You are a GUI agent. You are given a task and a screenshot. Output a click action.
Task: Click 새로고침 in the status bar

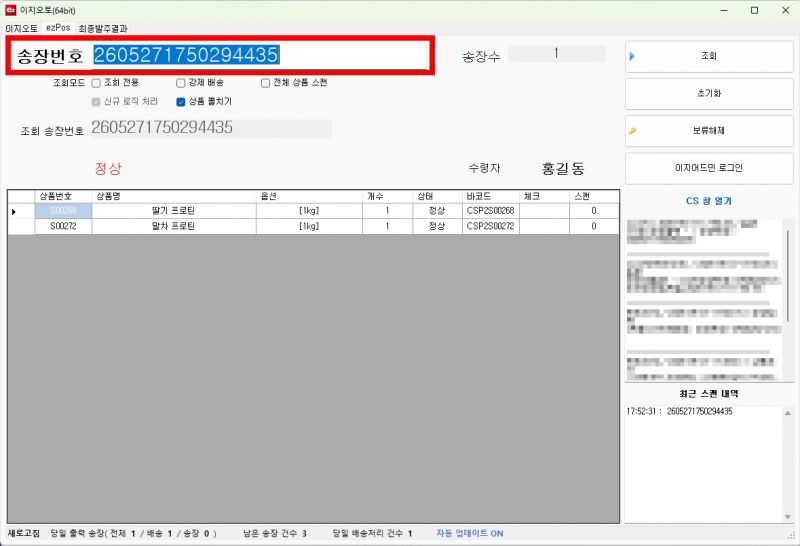pyautogui.click(x=23, y=533)
